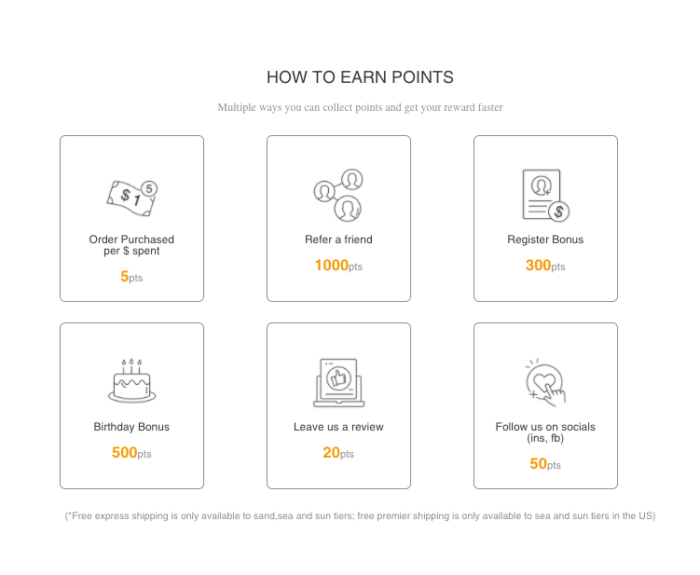This screenshot has width=700, height=575.
Task: Select the Order Purchased per $ spent label
Action: (x=132, y=245)
